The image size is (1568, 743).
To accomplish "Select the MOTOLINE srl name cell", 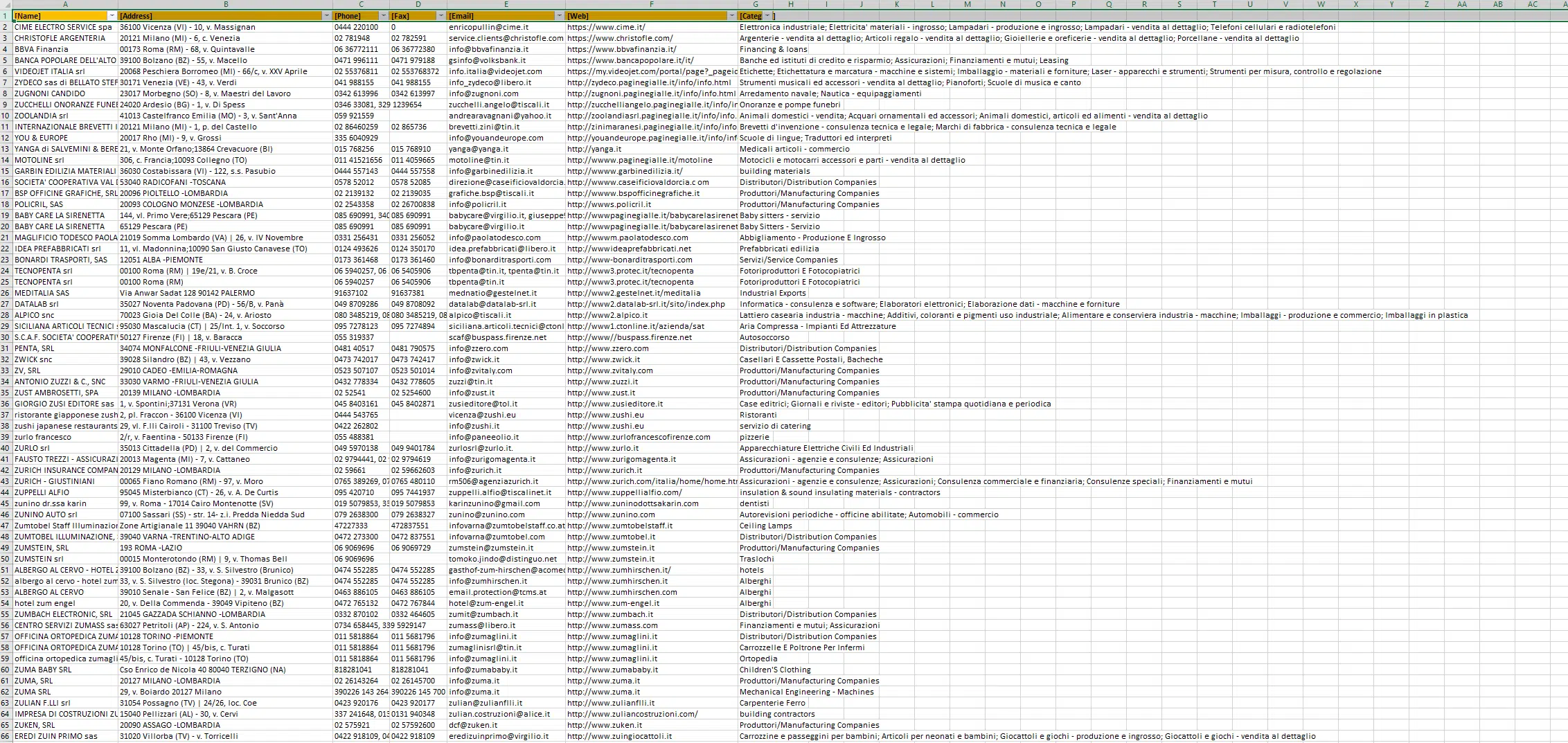I will (65, 160).
